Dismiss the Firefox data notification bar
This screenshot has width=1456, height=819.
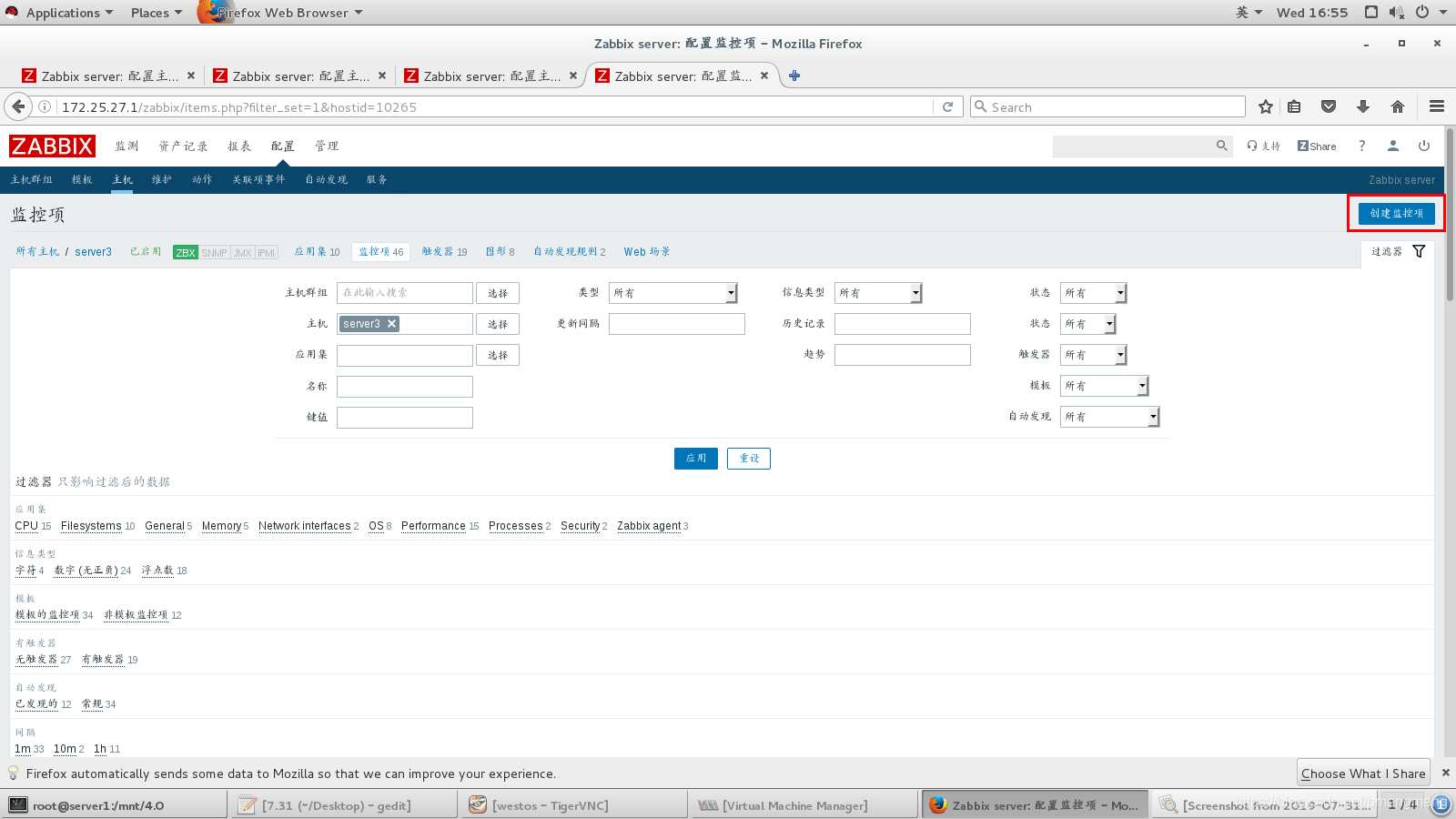(1445, 773)
